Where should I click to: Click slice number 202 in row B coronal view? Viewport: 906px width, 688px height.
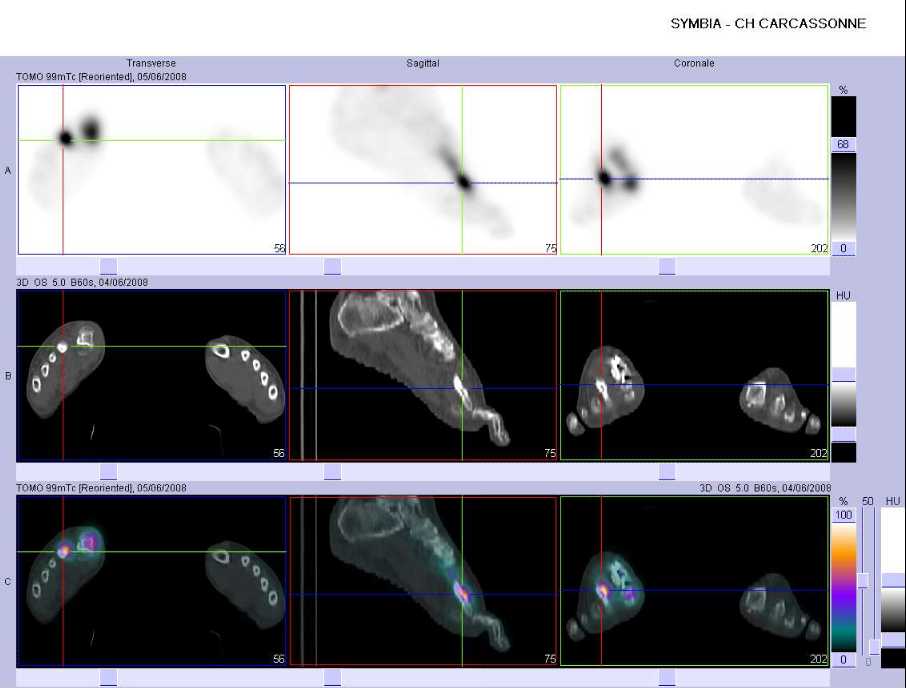click(819, 453)
